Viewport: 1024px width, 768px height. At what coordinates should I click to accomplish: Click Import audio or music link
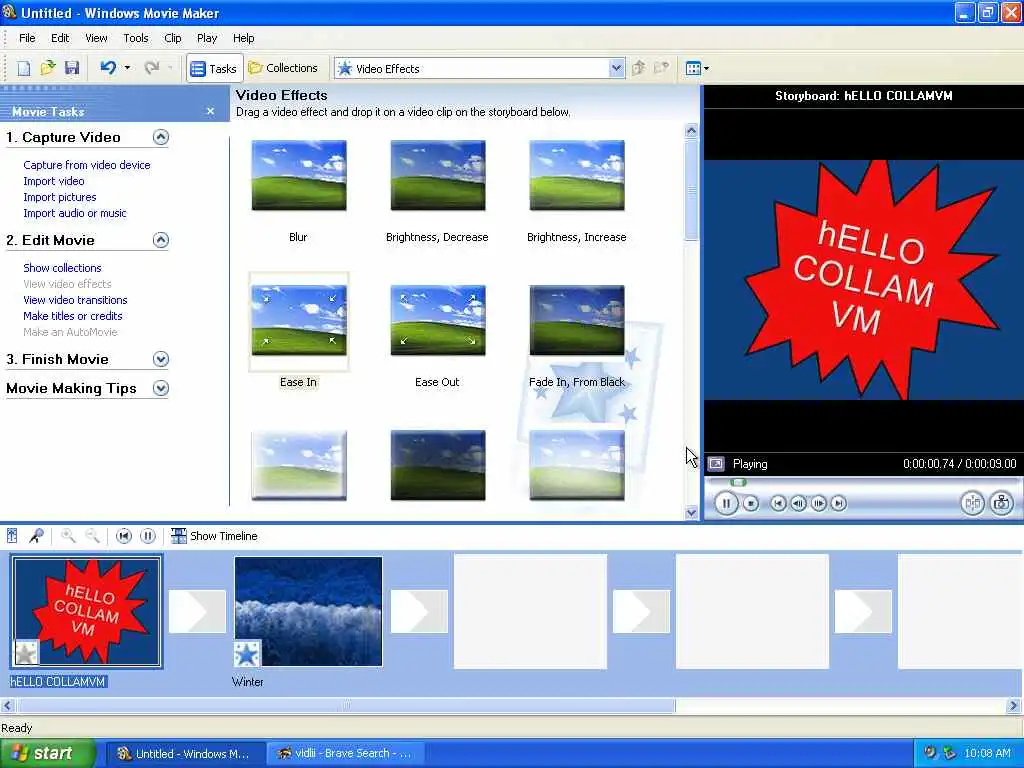(x=74, y=213)
